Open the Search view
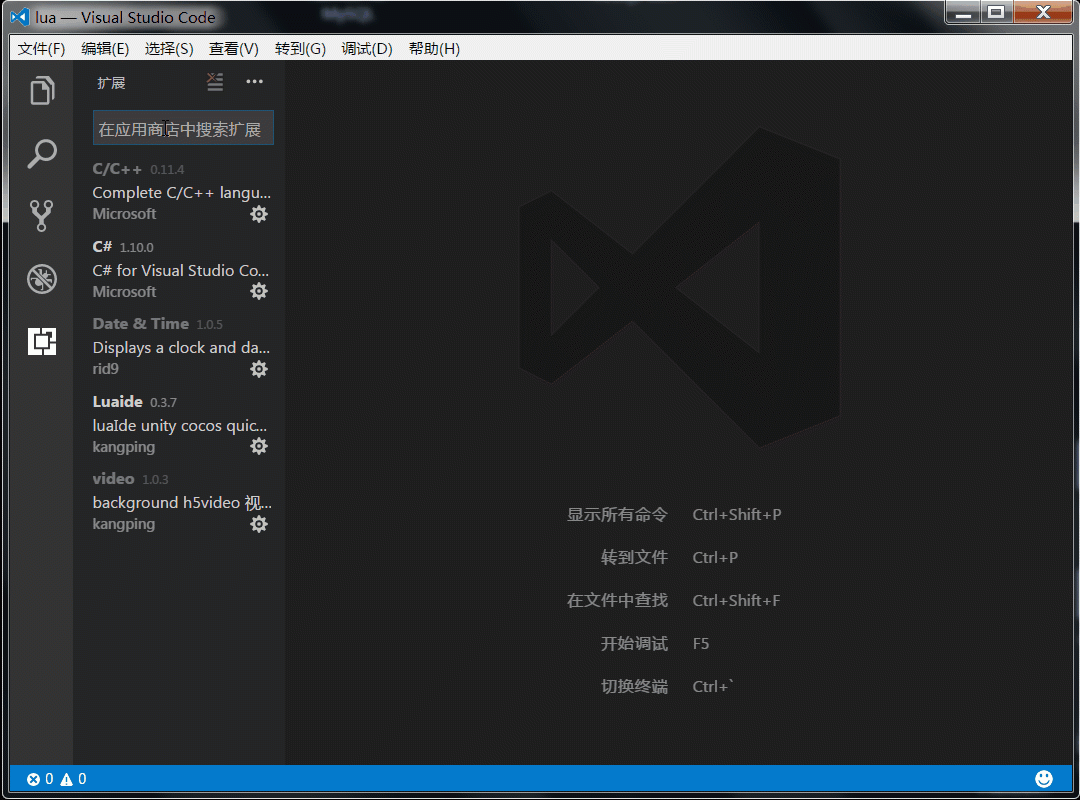Image resolution: width=1080 pixels, height=800 pixels. [x=41, y=153]
